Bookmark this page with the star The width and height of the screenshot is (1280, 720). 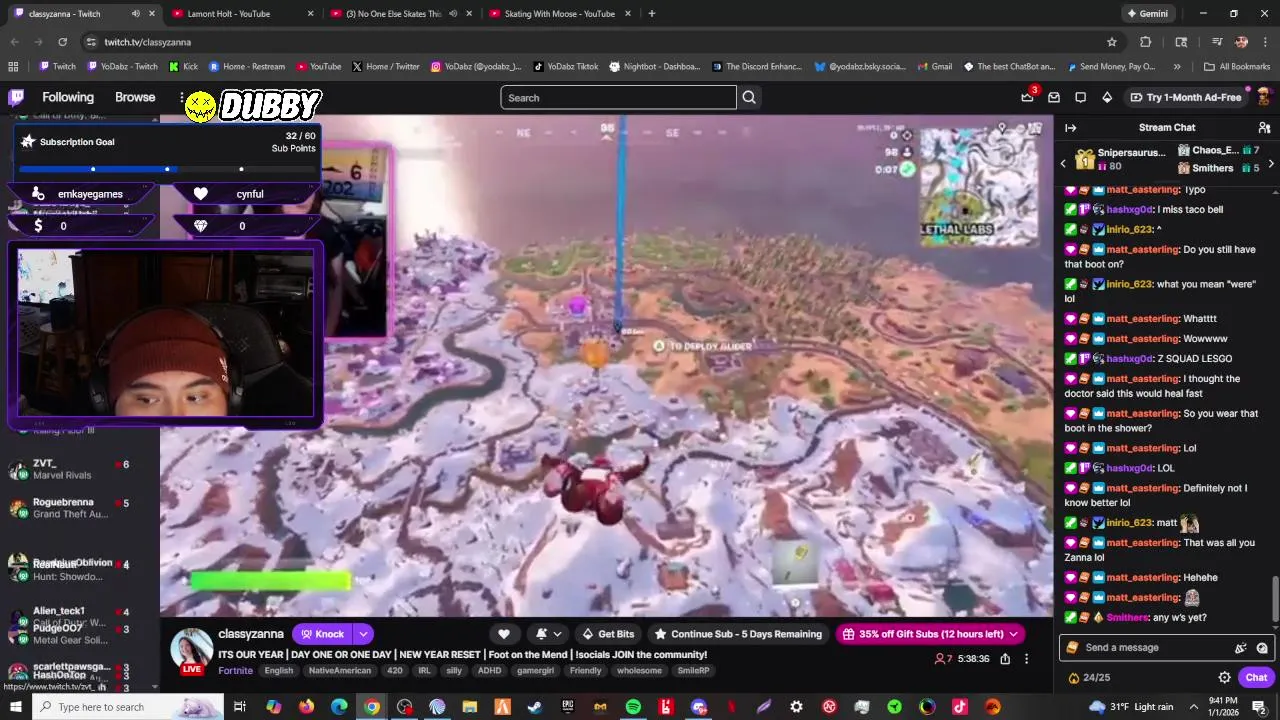pos(1111,42)
